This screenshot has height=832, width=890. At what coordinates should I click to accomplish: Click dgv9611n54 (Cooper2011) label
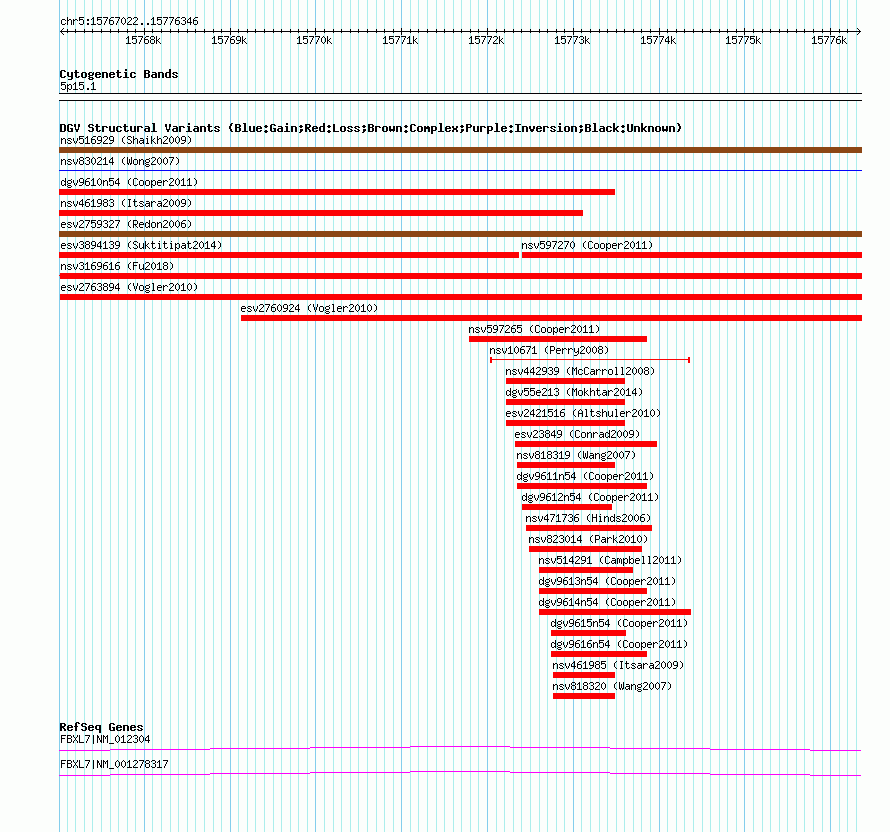(585, 476)
